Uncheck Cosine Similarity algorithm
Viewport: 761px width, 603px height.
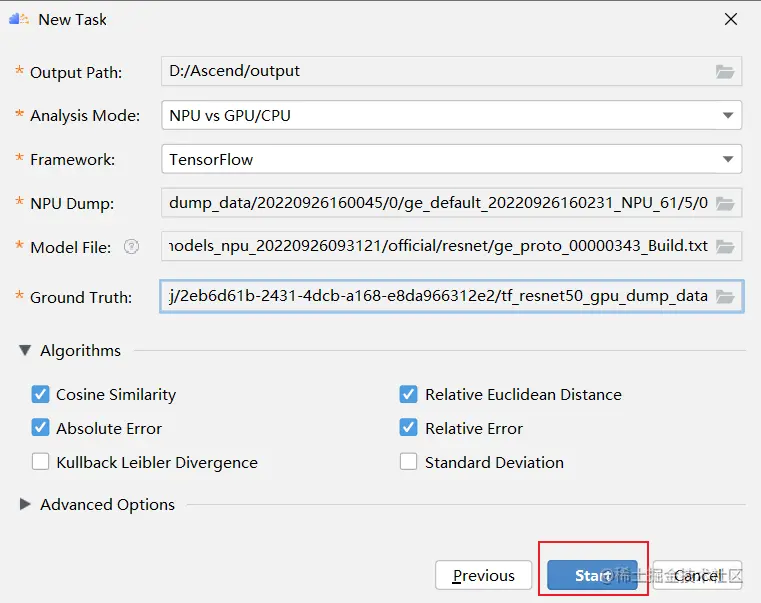click(x=40, y=394)
